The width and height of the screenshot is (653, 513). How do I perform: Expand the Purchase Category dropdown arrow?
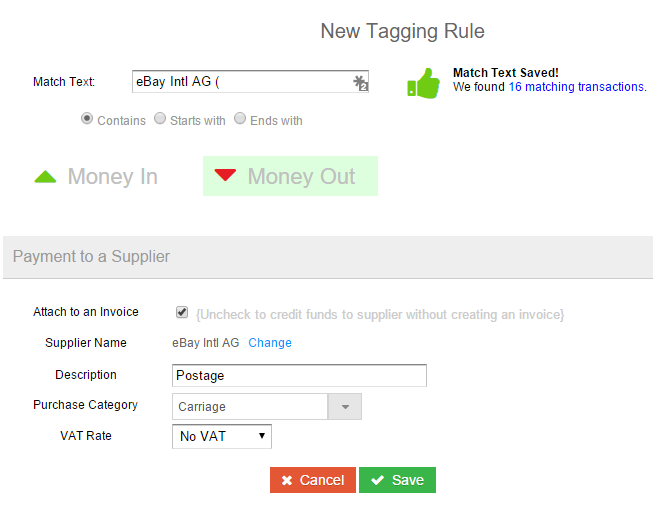[345, 406]
